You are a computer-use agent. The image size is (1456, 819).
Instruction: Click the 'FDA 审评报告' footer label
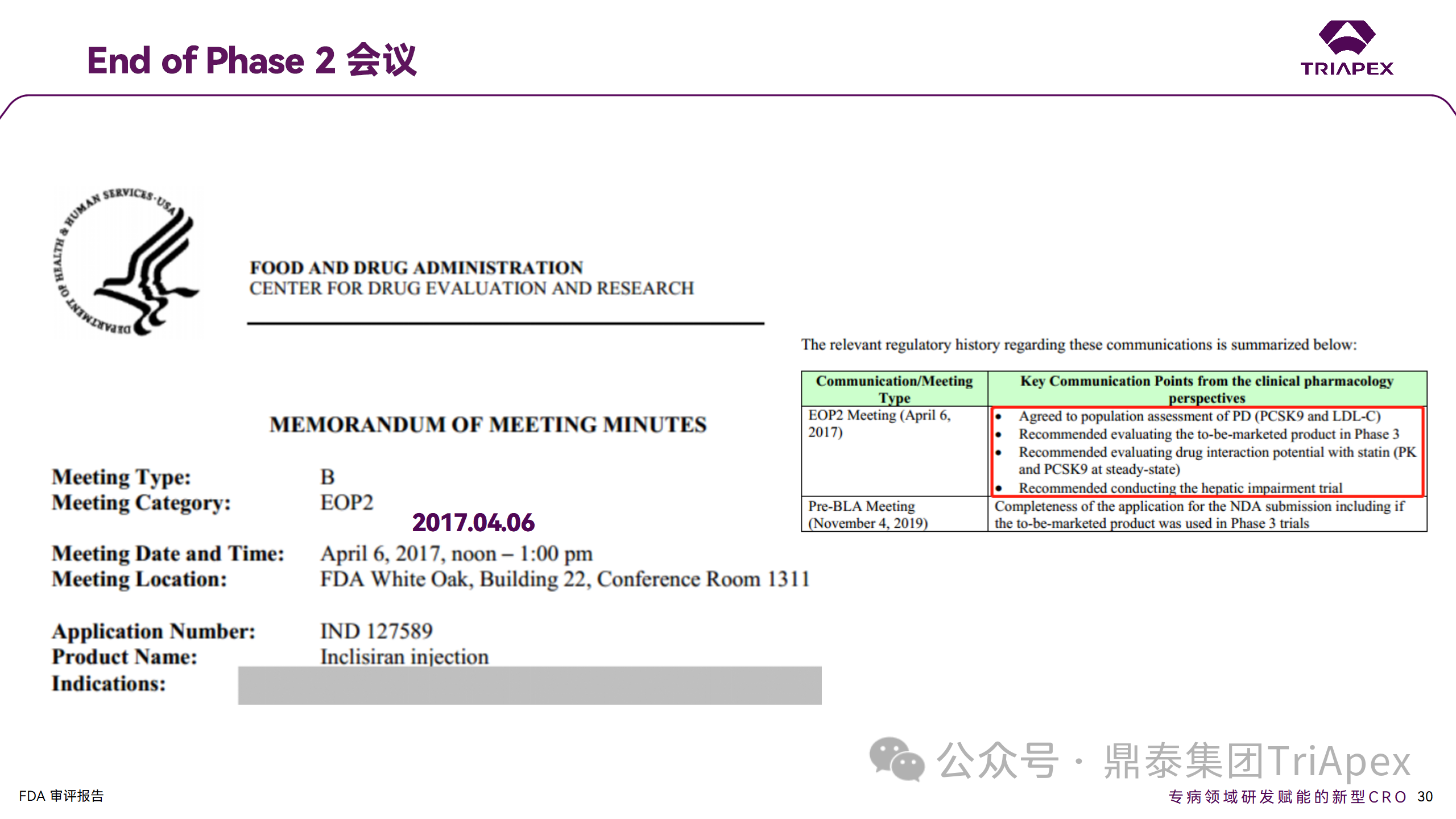tap(61, 796)
